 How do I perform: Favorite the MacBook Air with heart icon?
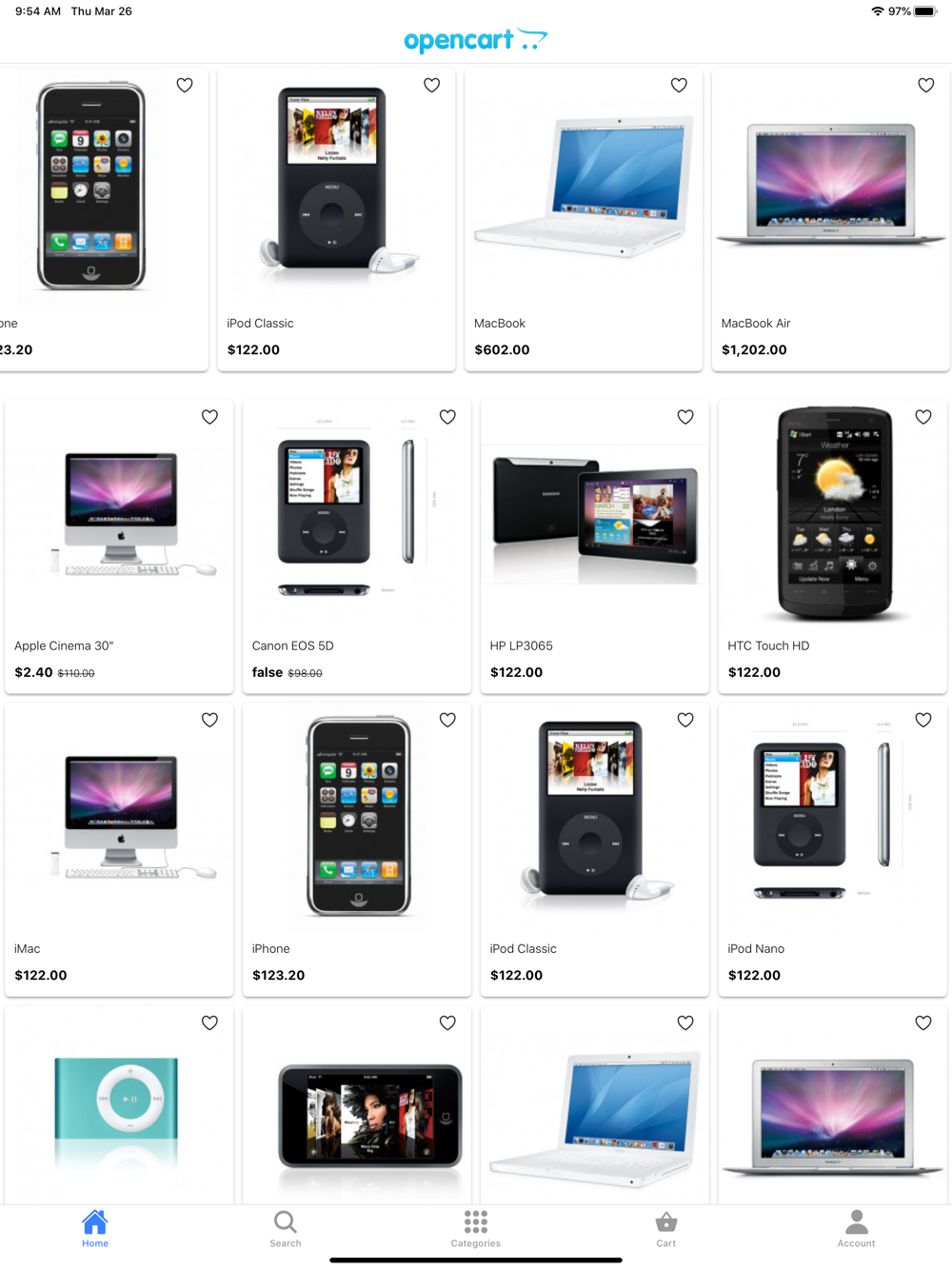925,85
